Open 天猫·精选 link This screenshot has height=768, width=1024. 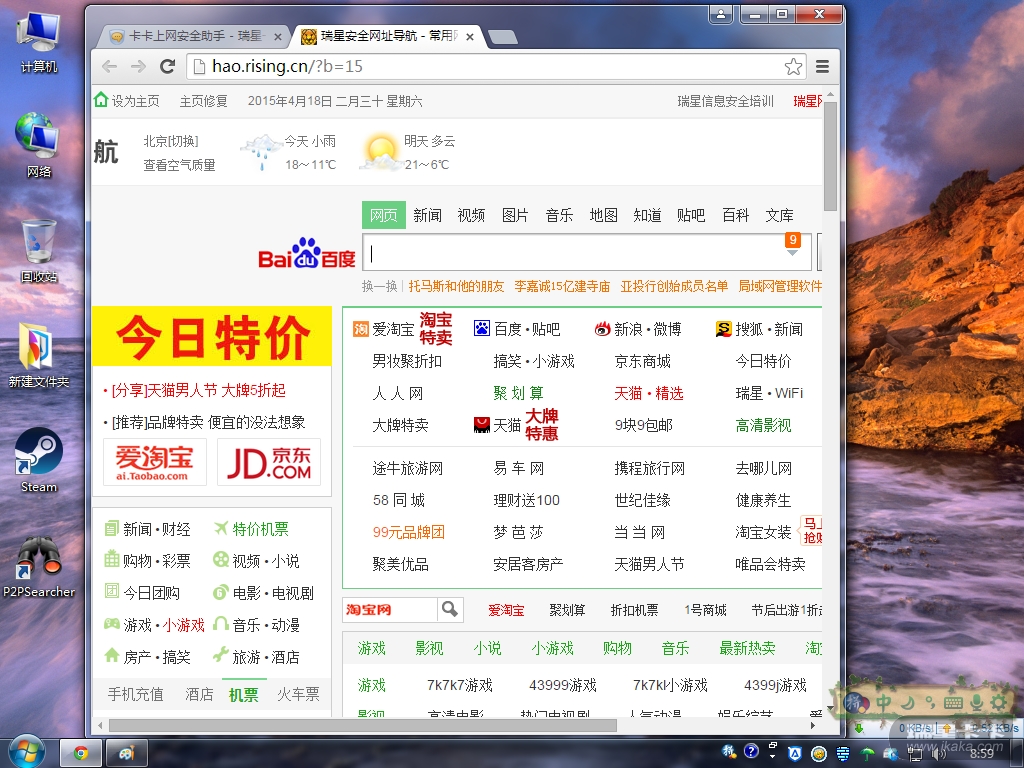pyautogui.click(x=648, y=393)
